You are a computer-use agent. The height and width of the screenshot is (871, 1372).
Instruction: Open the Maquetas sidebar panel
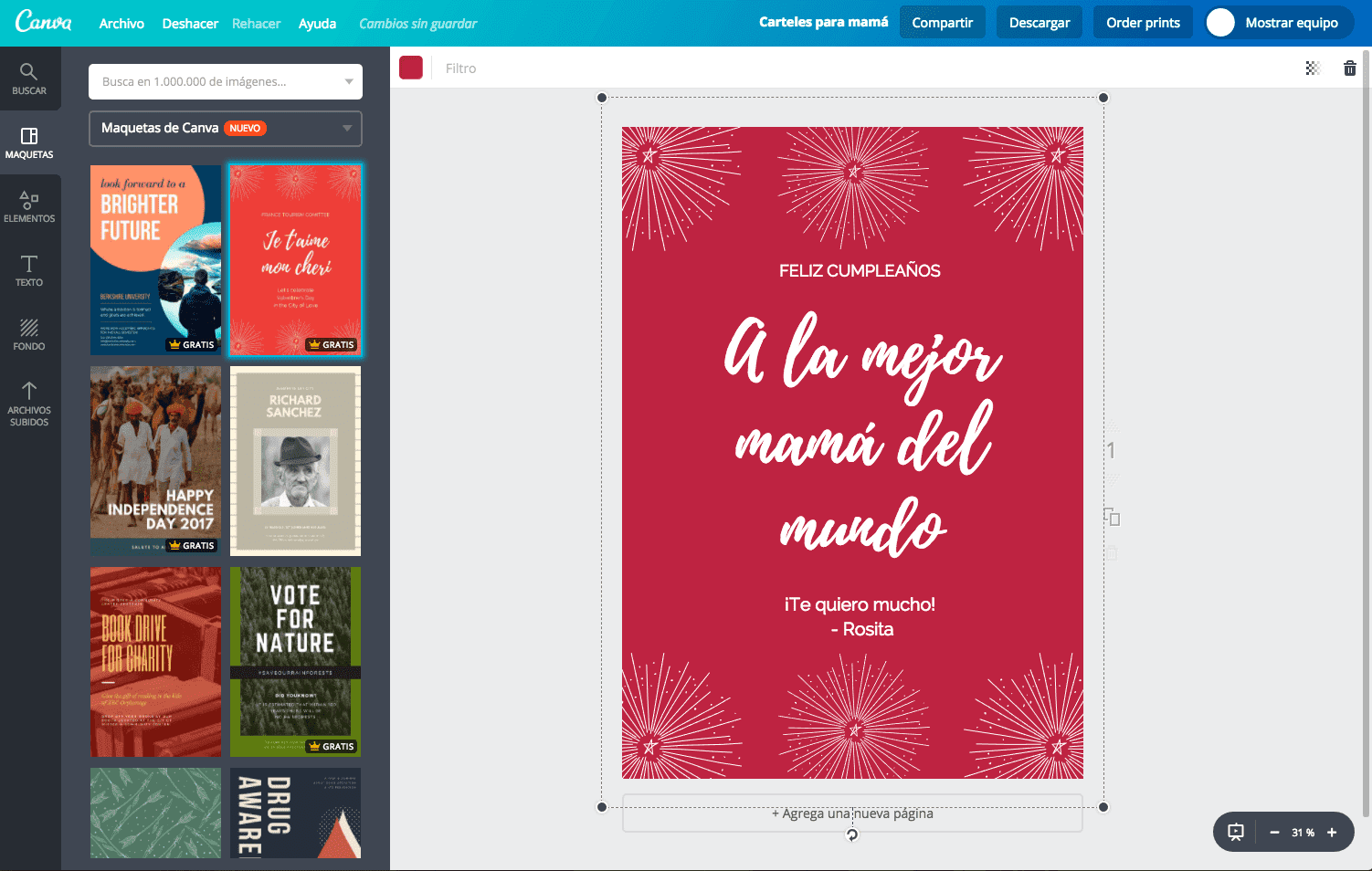(x=29, y=142)
